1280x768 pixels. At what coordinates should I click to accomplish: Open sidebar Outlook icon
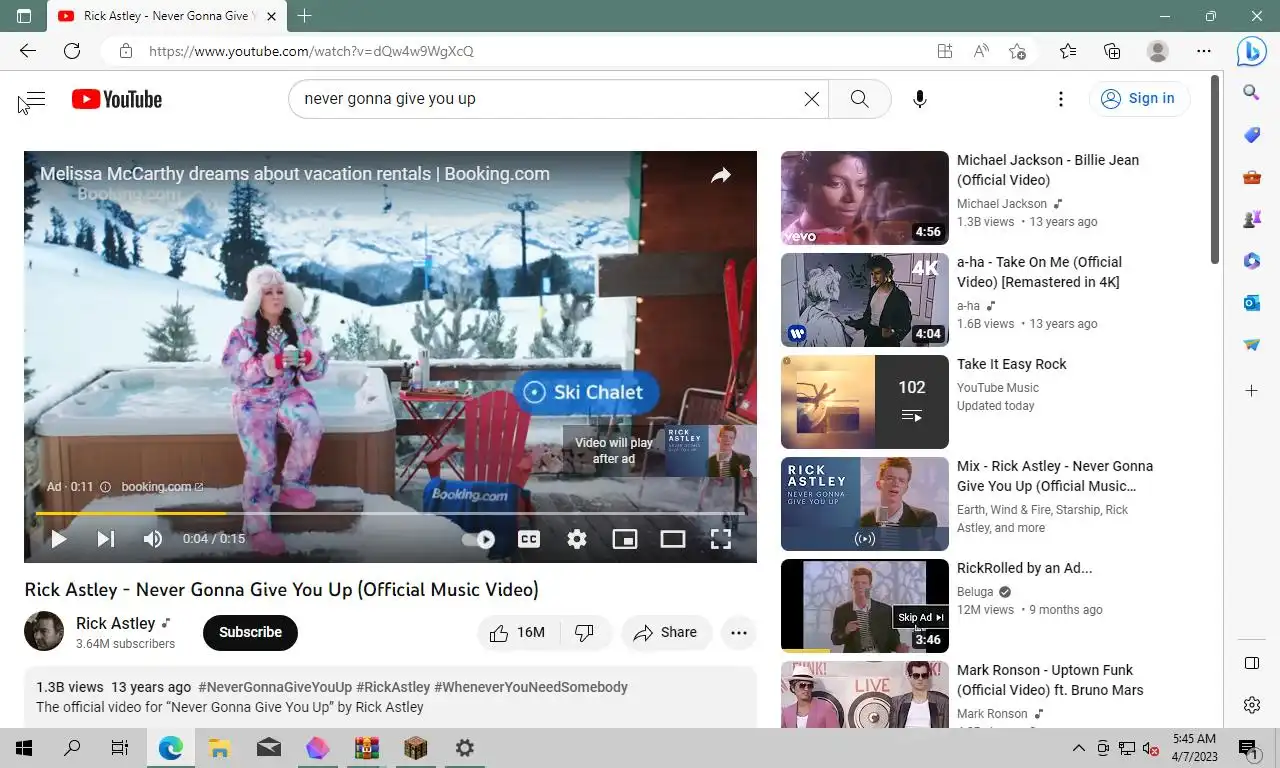click(x=1252, y=303)
